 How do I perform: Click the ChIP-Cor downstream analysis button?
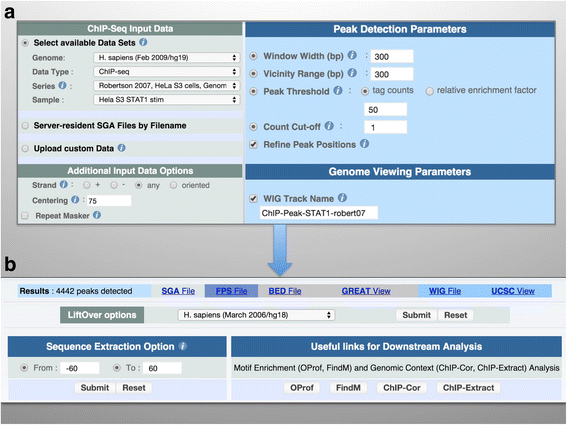402,388
